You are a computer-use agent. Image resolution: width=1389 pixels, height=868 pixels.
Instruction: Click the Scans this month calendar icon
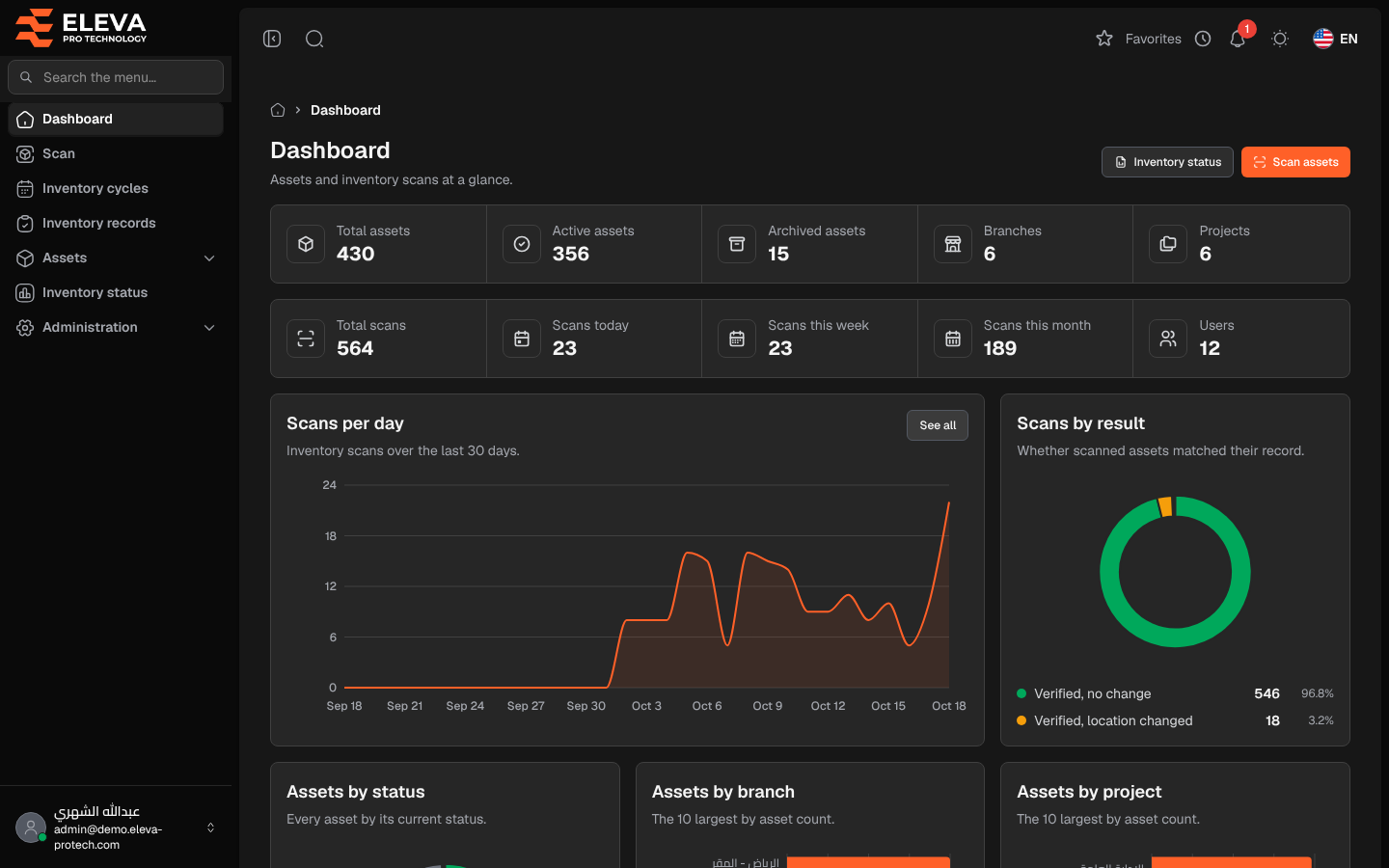coord(953,339)
